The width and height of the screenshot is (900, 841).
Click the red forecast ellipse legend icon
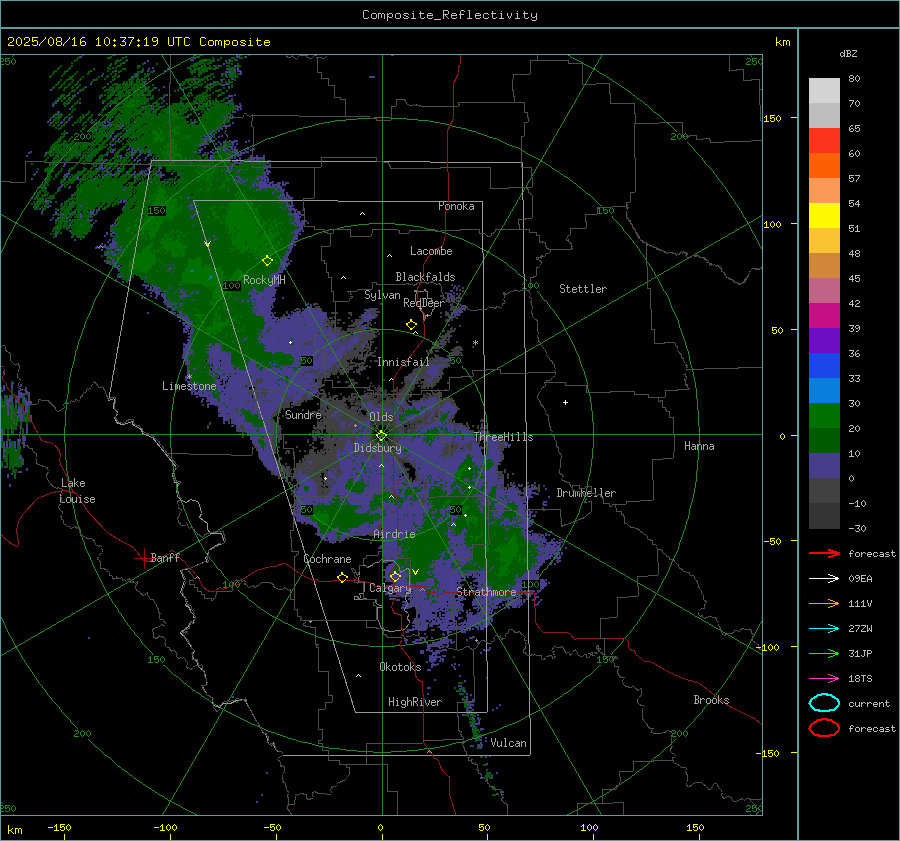coord(824,728)
